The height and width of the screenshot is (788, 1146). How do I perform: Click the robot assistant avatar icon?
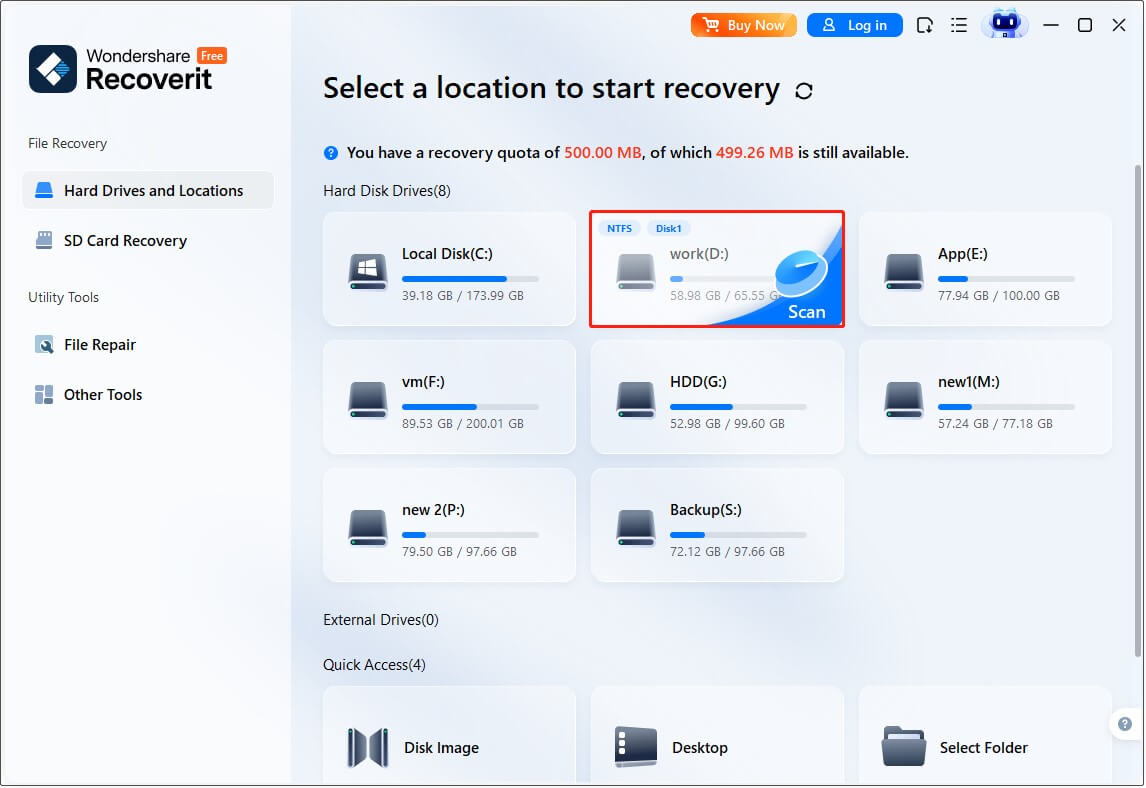(x=1005, y=23)
